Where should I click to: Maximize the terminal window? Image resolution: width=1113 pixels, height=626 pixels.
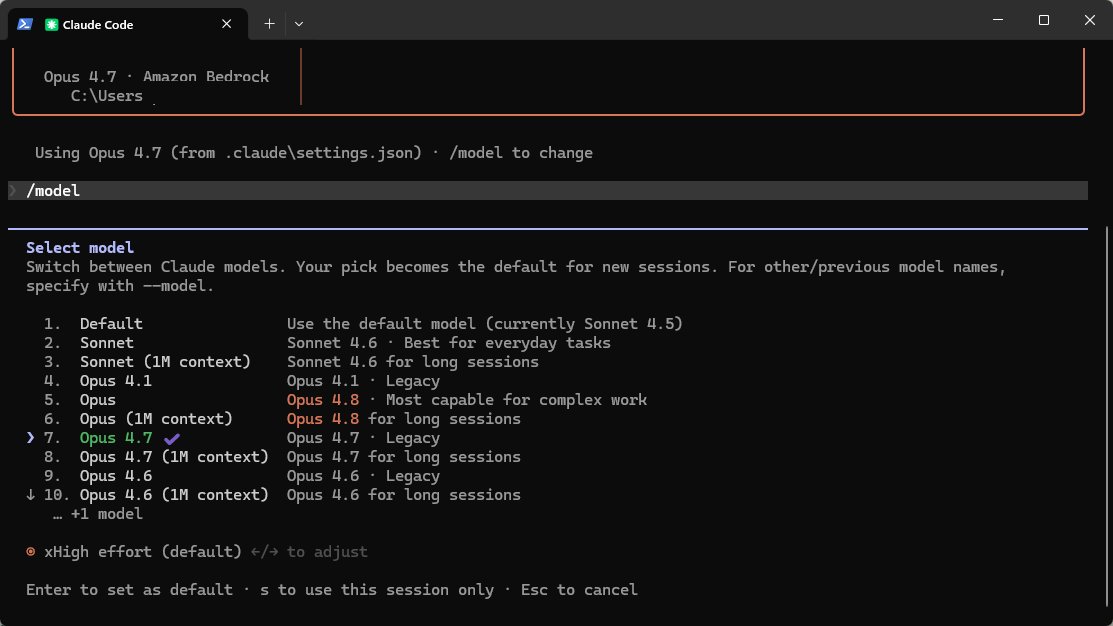1043,20
